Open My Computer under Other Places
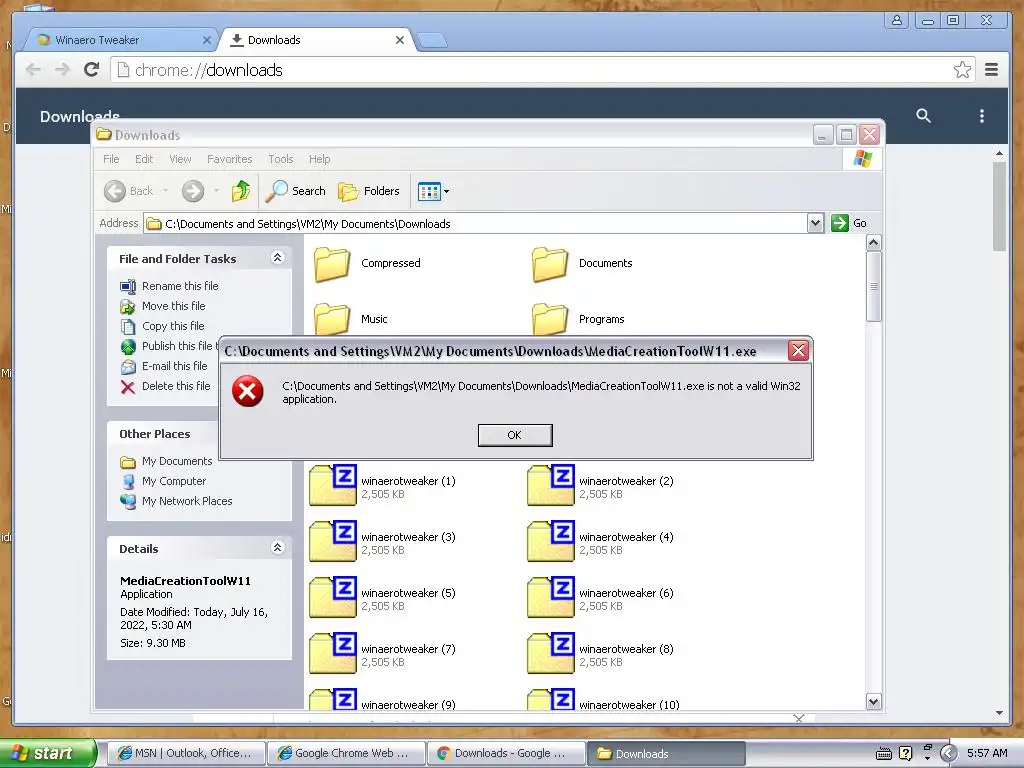Screen dimensions: 1024x768 (163, 481)
